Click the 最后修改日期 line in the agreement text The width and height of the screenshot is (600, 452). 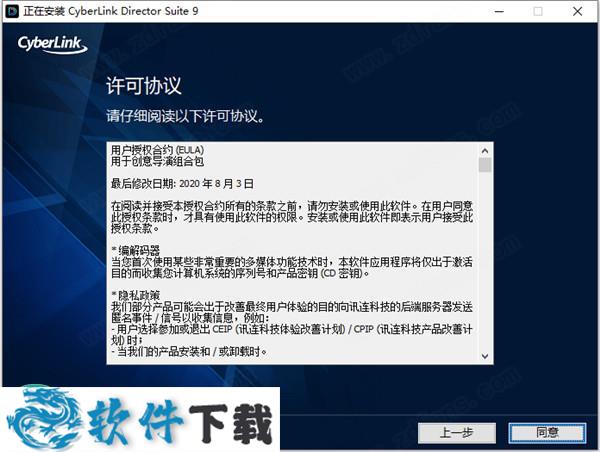182,184
